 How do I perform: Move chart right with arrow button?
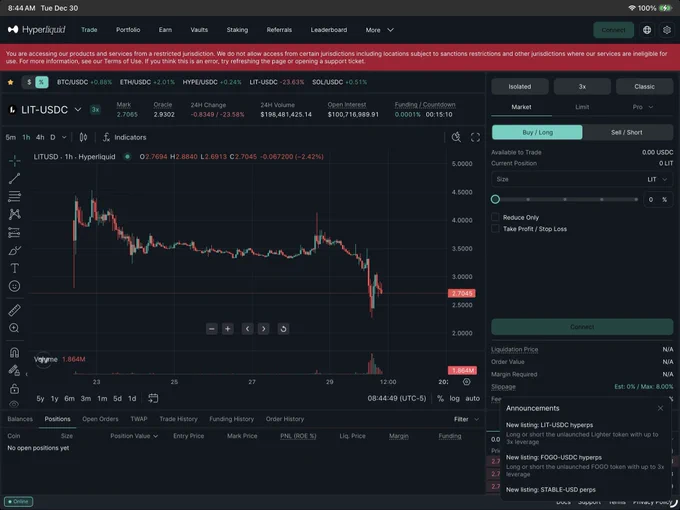tap(264, 329)
